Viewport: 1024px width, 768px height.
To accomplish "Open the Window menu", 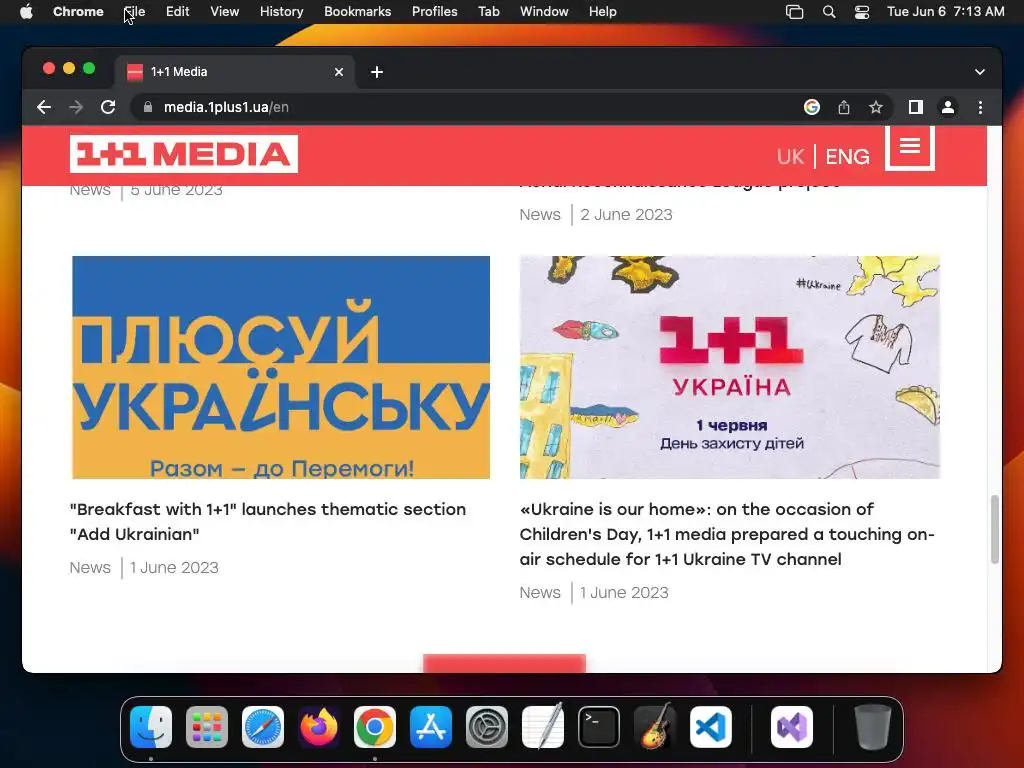I will [544, 12].
